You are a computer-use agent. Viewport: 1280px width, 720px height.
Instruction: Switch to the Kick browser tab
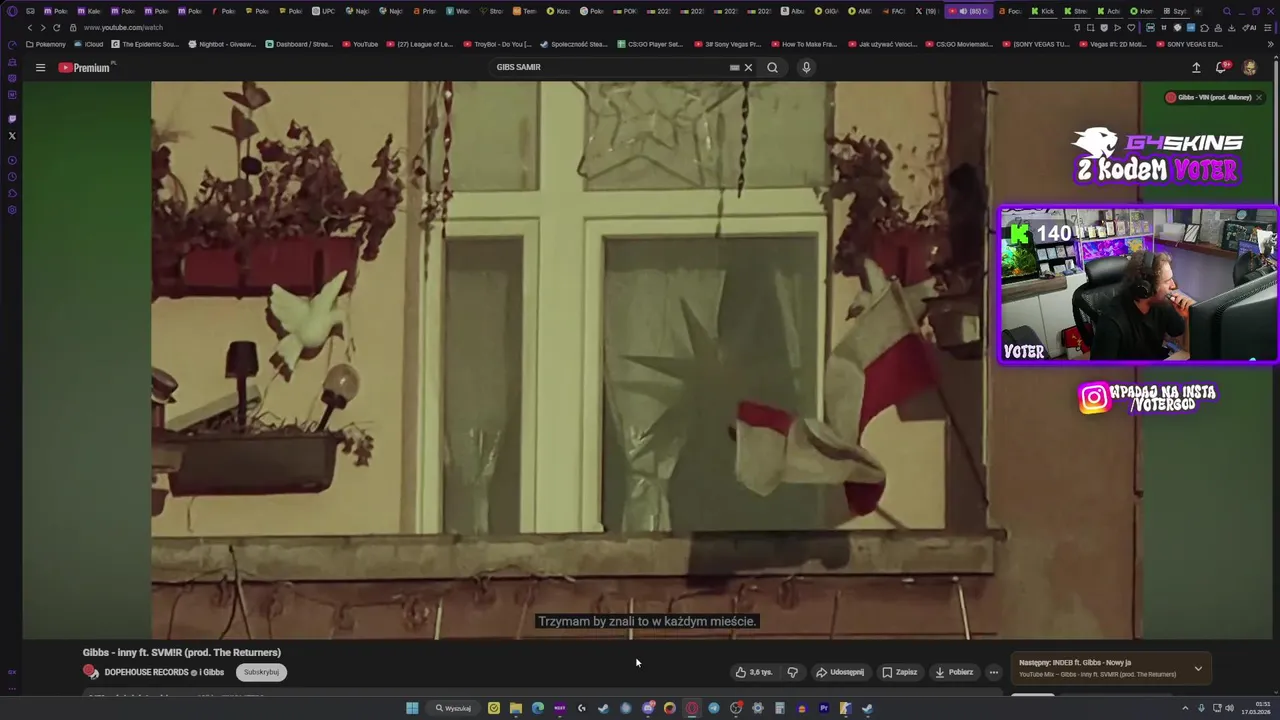pos(1043,11)
